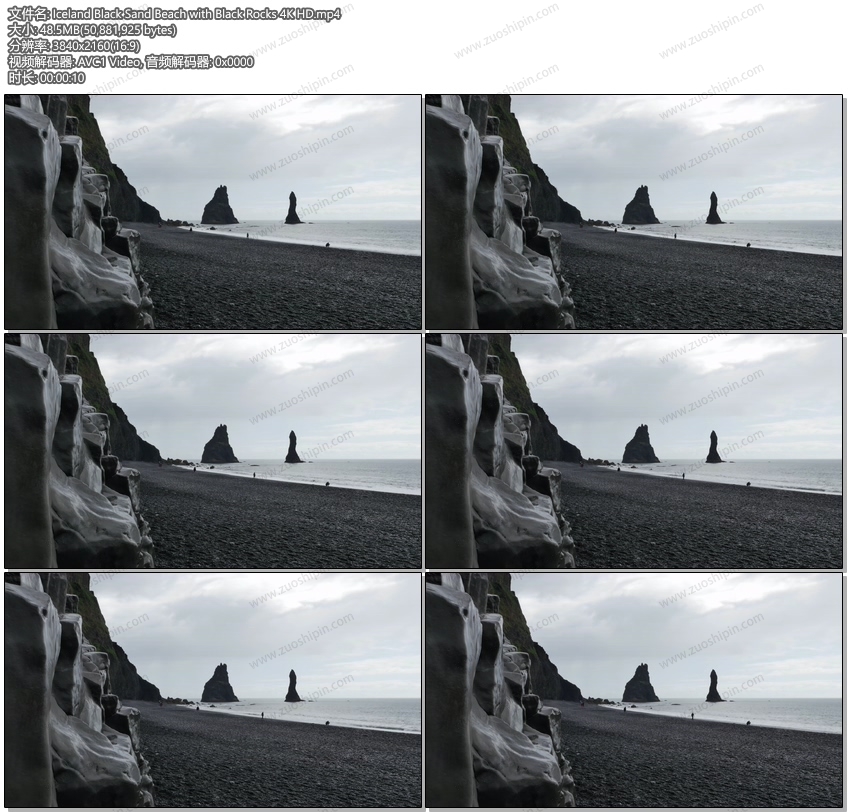Click the wide sea stack in top-left frame
Image resolution: width=848 pixels, height=812 pixels.
coord(219,207)
